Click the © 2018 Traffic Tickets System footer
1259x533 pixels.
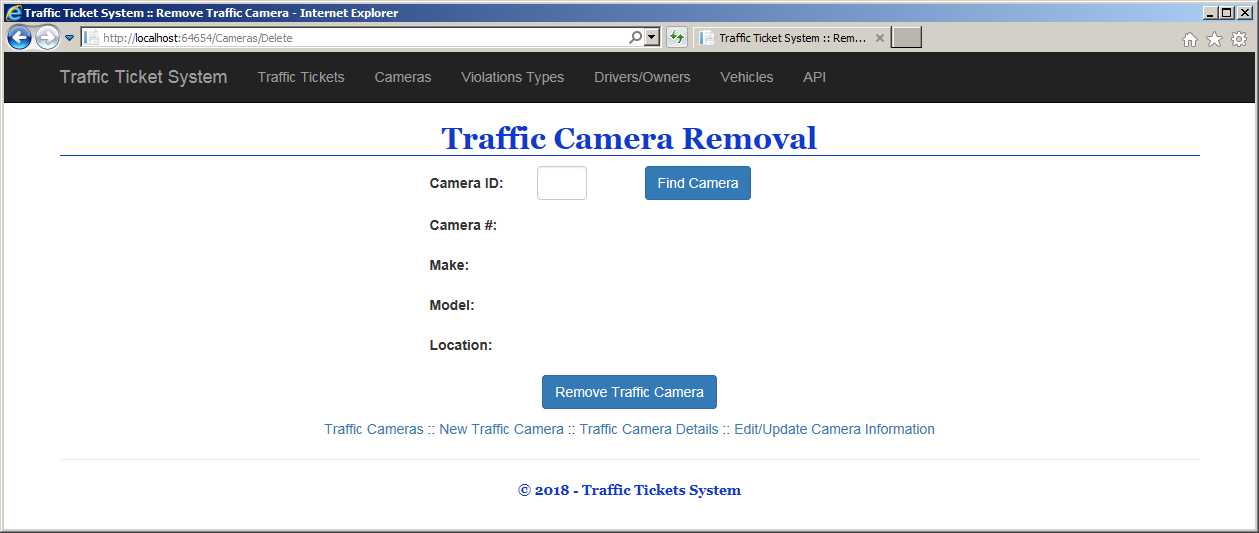point(629,490)
